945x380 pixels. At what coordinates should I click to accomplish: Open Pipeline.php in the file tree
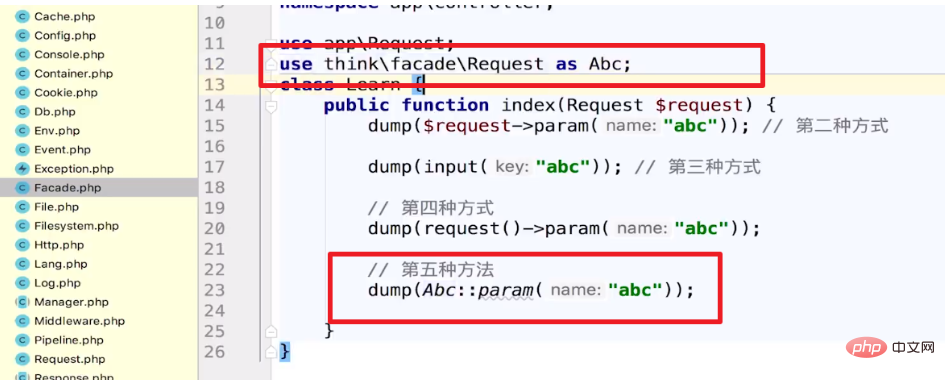(69, 340)
